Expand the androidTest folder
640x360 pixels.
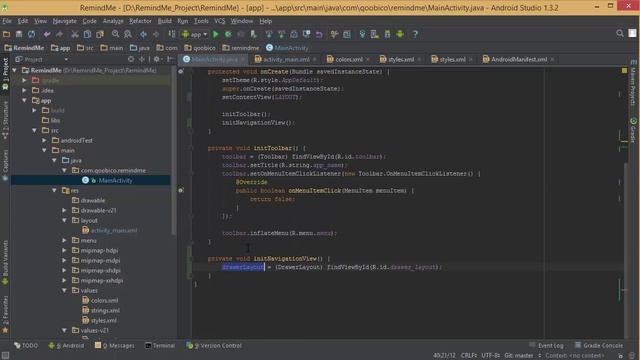pos(45,140)
